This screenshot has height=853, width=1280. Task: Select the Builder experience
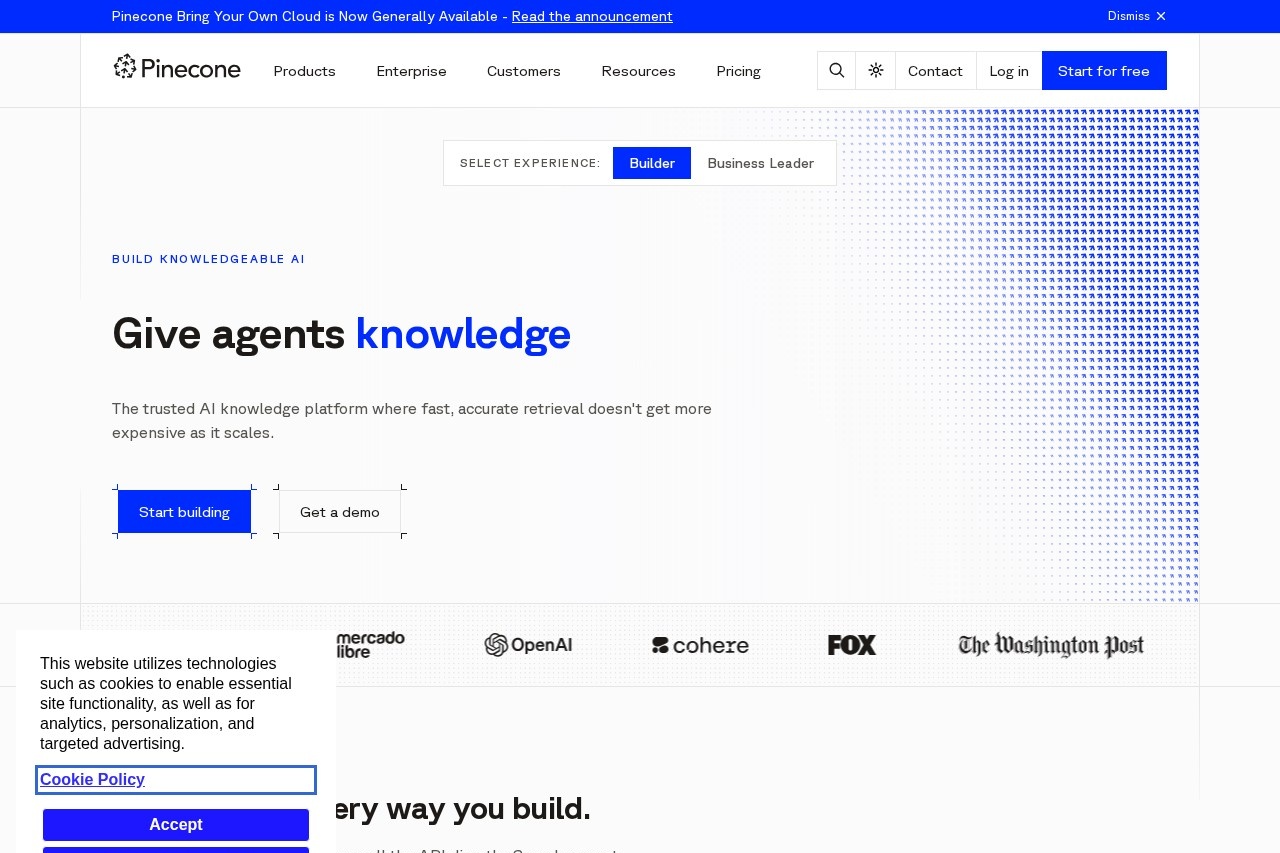(x=652, y=163)
